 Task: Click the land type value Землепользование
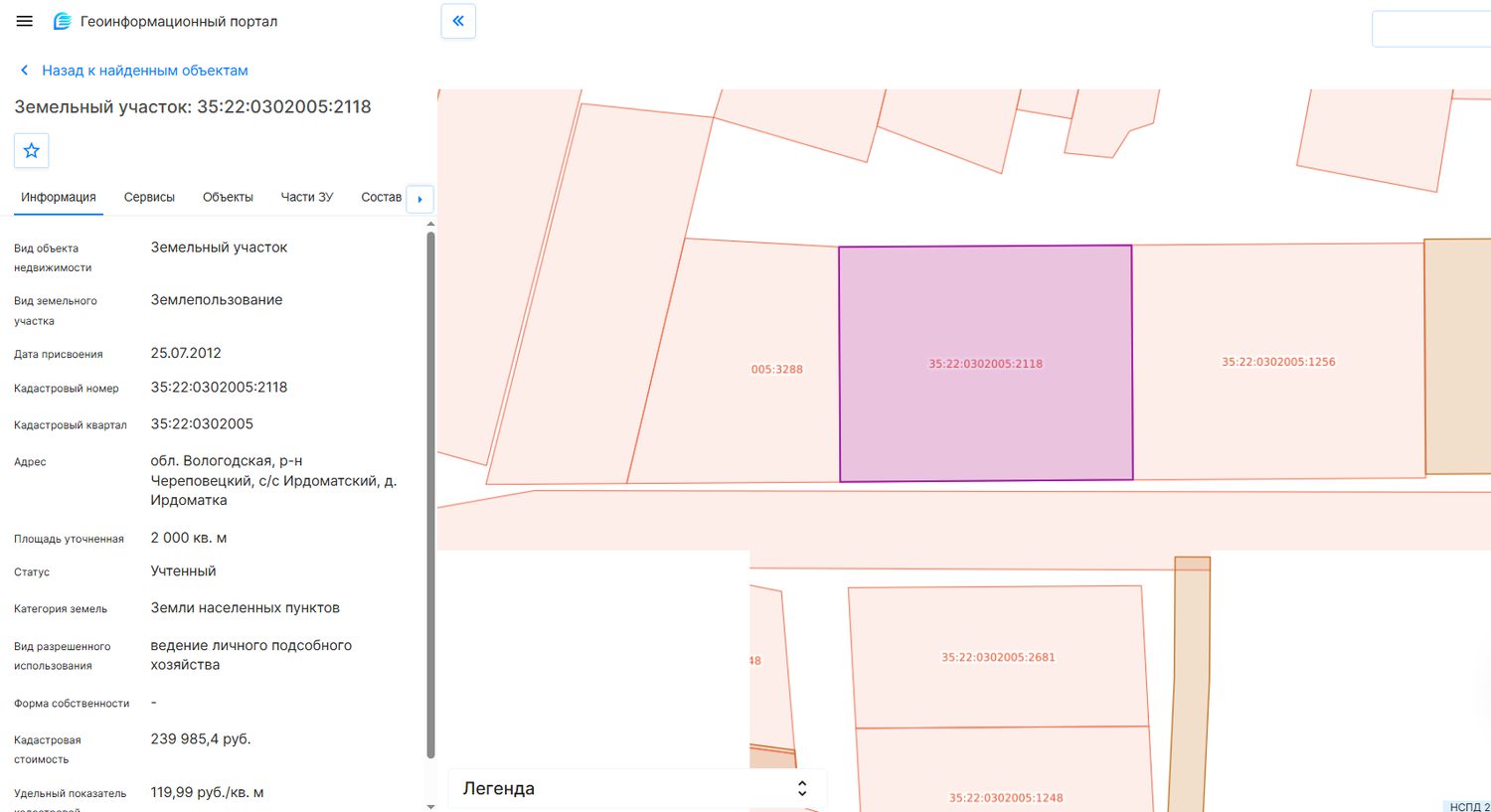click(x=217, y=300)
